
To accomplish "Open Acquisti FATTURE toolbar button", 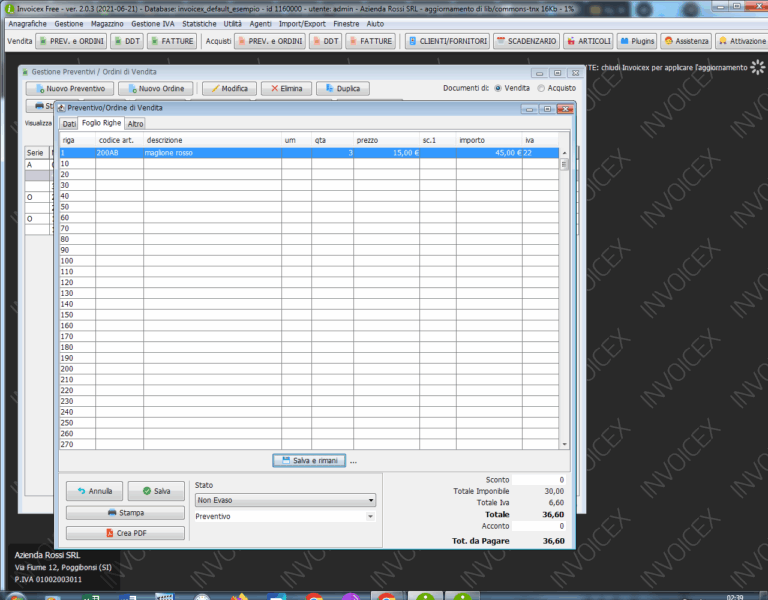I will pyautogui.click(x=371, y=41).
